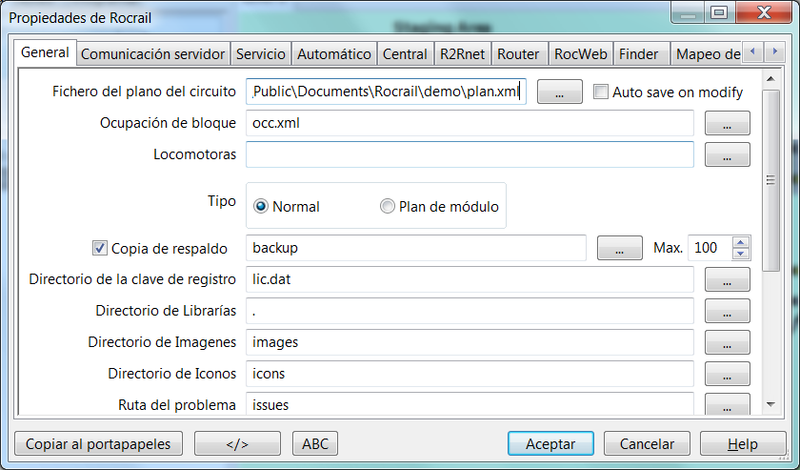
Task: Click the Max. value field showing 100
Action: click(710, 248)
